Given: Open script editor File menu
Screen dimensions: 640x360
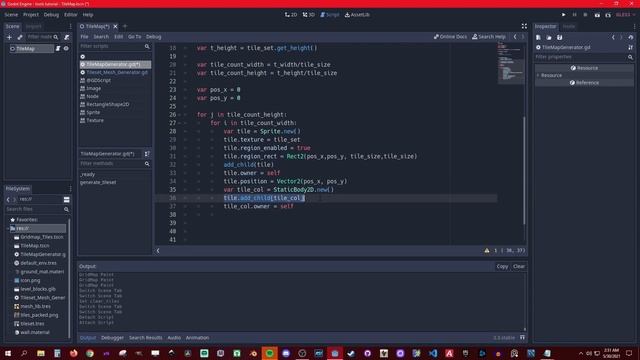Looking at the screenshot, I should tap(84, 37).
